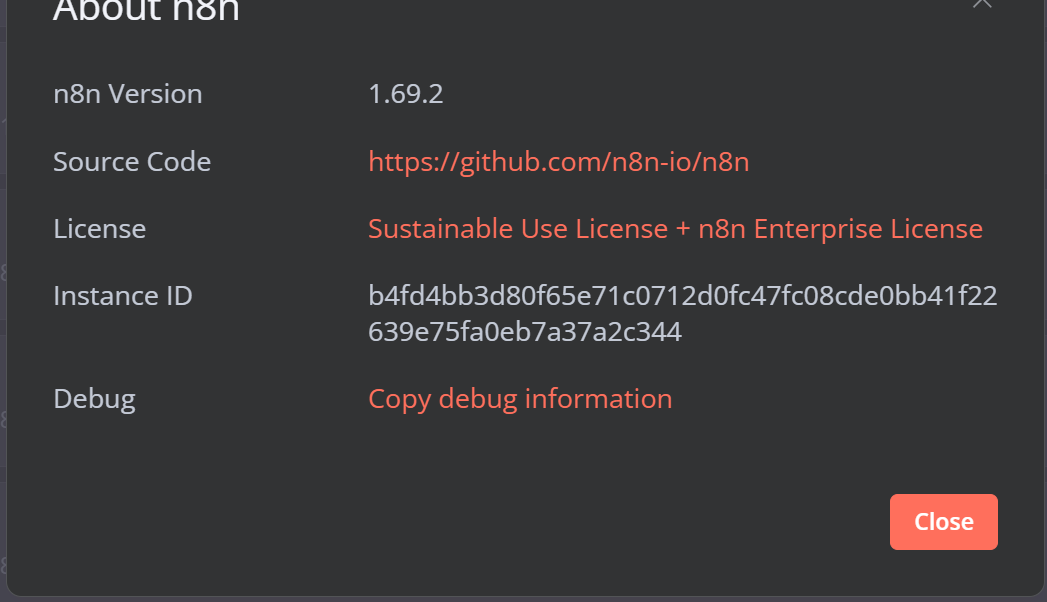This screenshot has width=1047, height=602.
Task: Click the 'Instance ID' label
Action: 122,297
